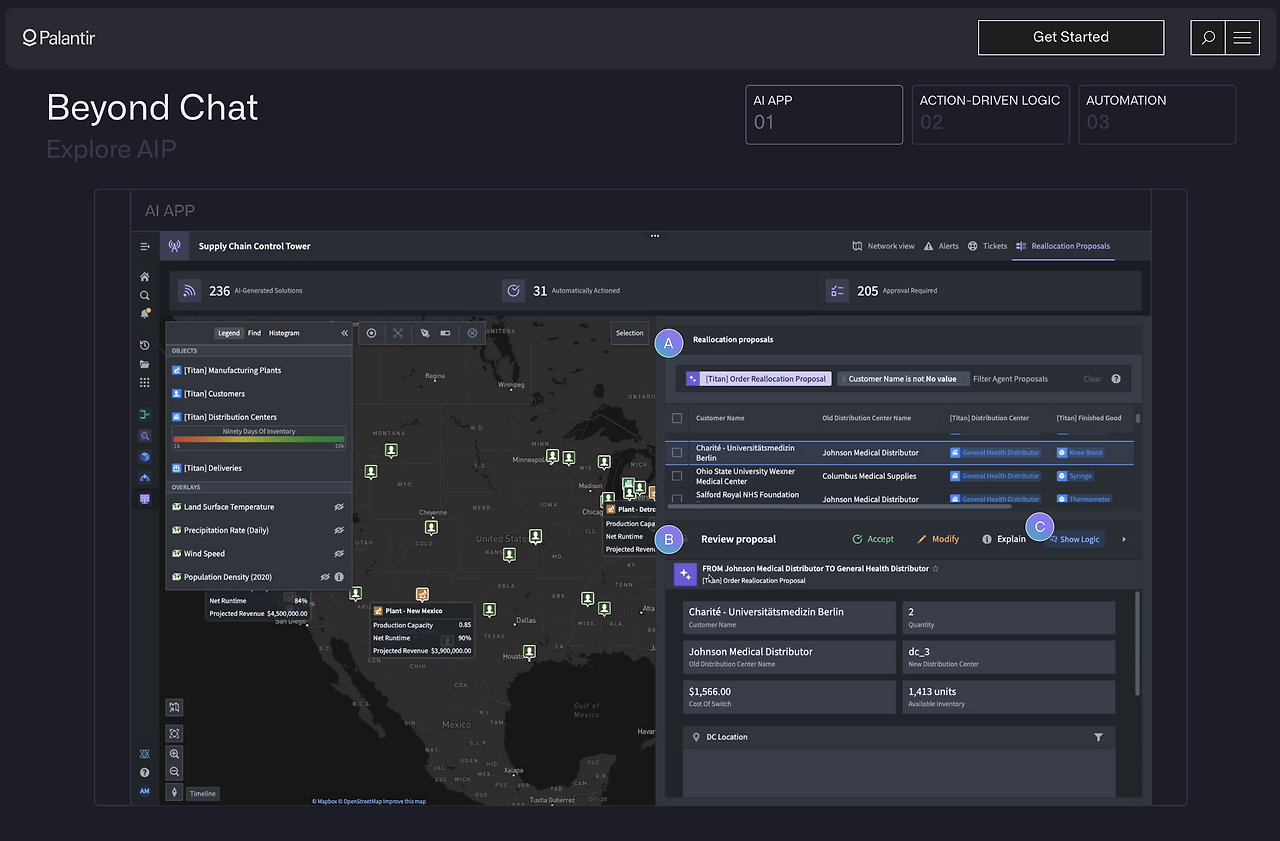1280x841 pixels.
Task: Open recent history clock icon
Action: (x=145, y=345)
